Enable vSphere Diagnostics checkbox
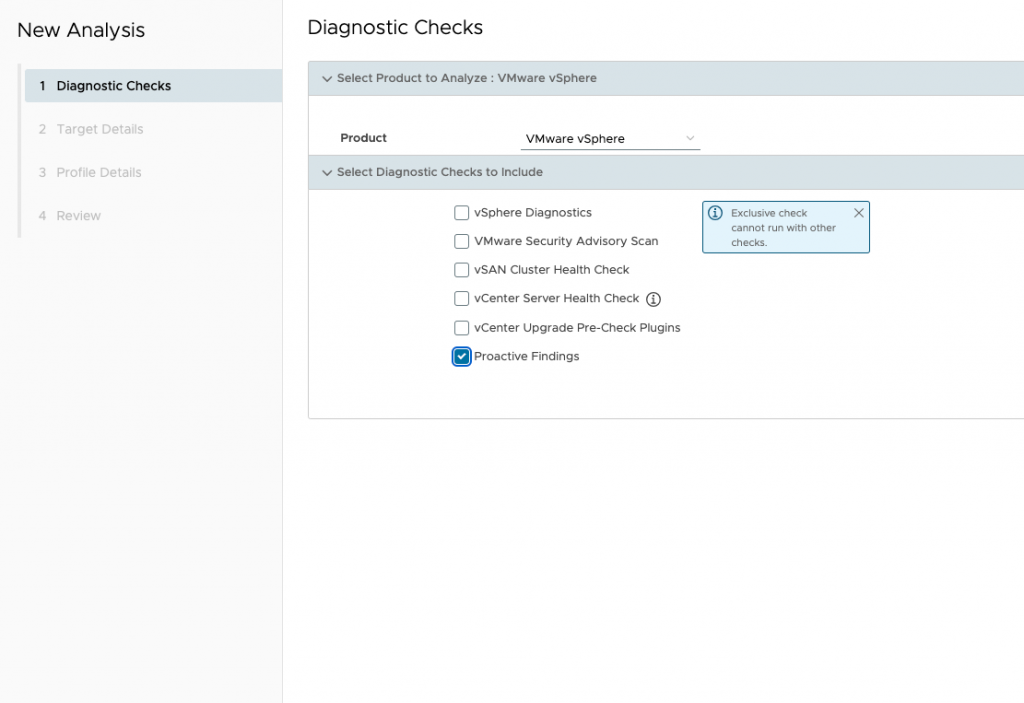Image resolution: width=1024 pixels, height=703 pixels. pos(461,213)
